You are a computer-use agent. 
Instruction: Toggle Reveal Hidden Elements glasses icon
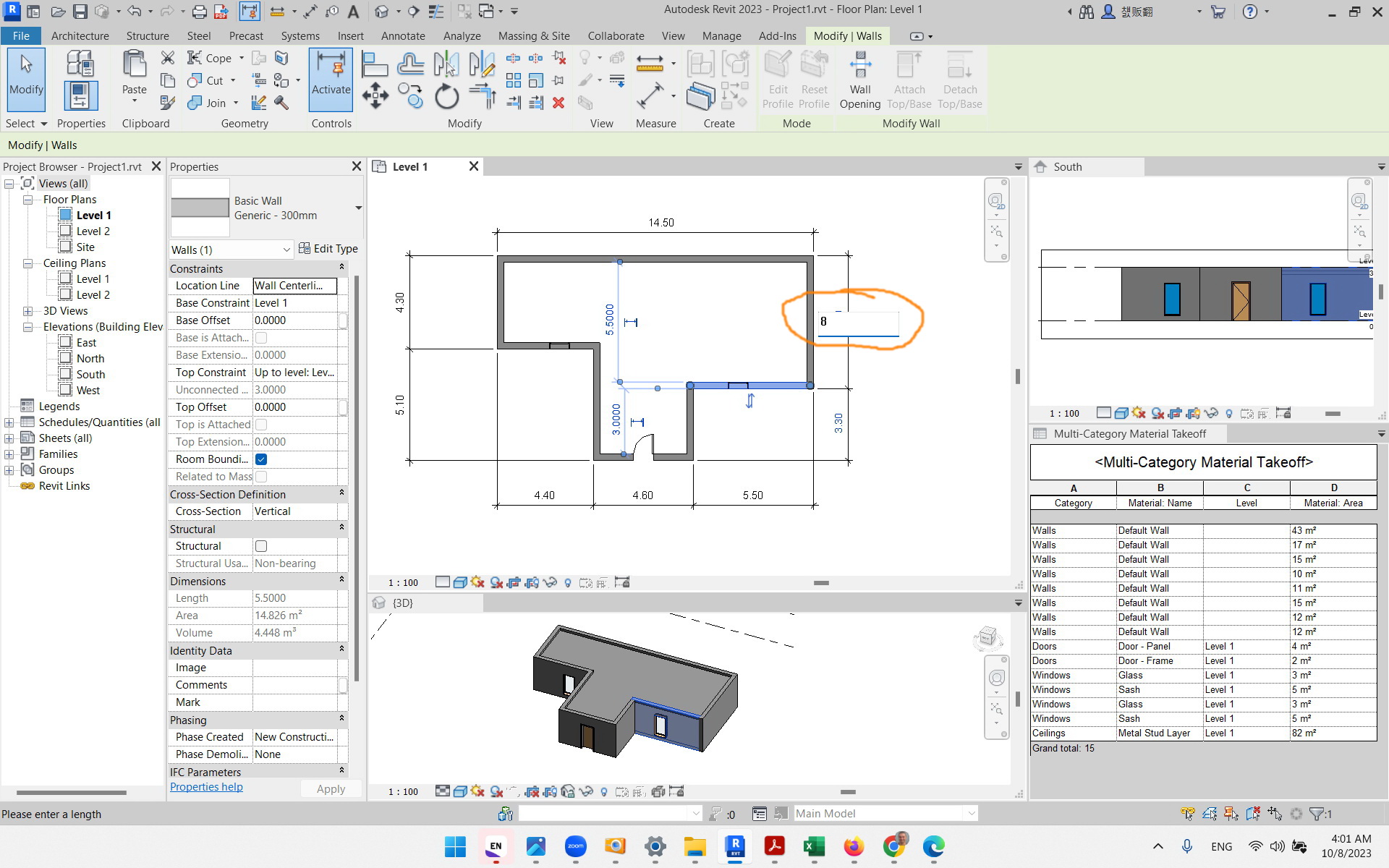pos(551,582)
